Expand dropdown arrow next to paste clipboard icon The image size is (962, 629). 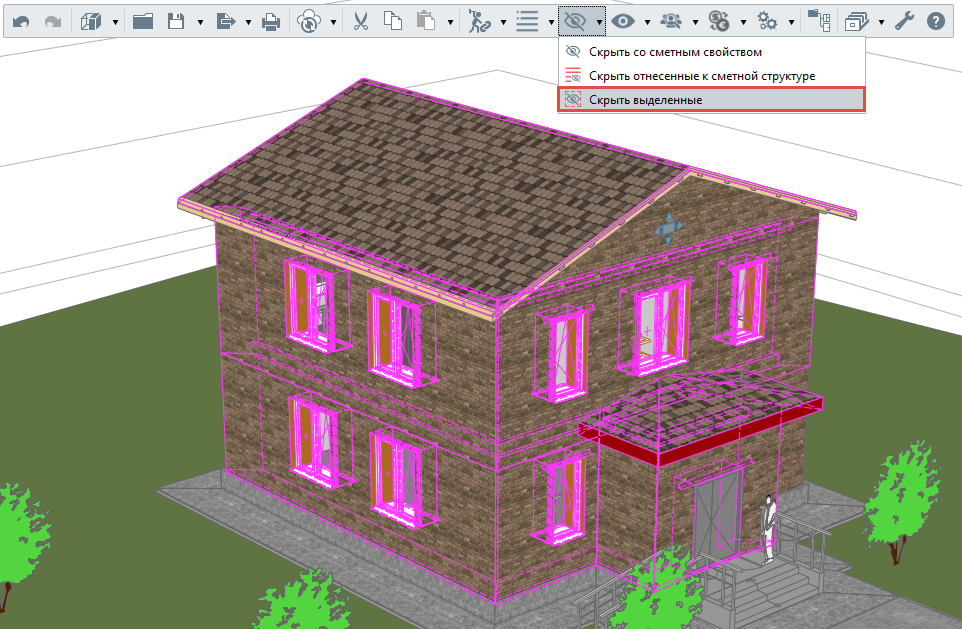coord(450,23)
